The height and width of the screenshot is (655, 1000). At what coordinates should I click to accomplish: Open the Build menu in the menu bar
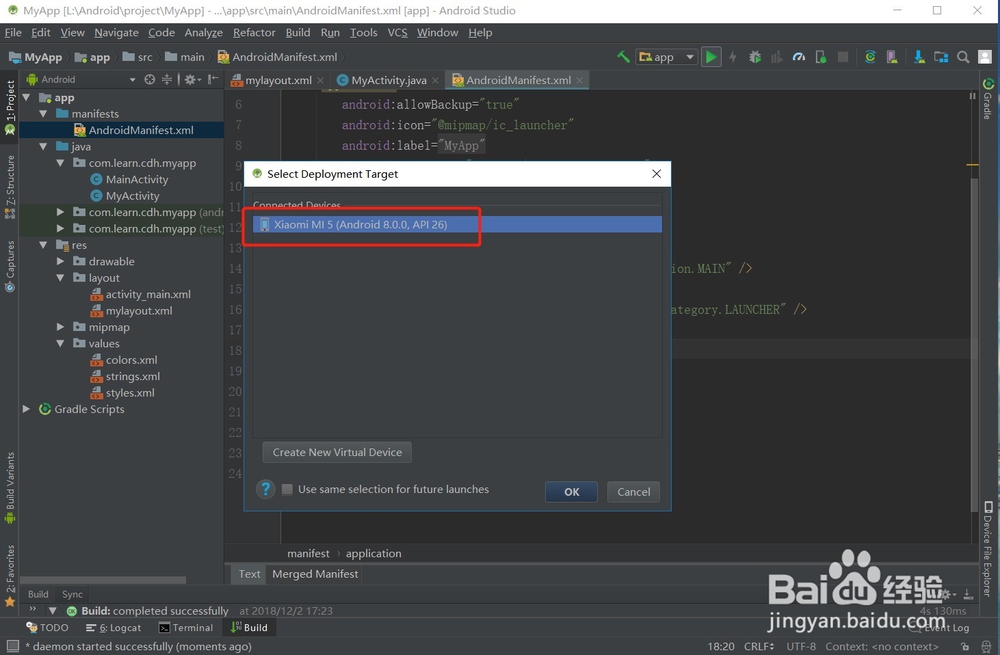[298, 33]
